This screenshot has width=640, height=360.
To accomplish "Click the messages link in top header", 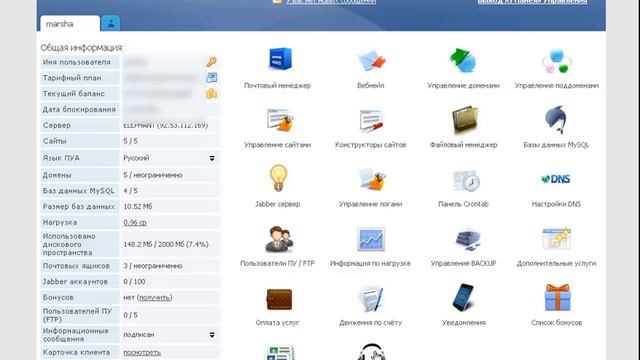I will tap(331, 2).
